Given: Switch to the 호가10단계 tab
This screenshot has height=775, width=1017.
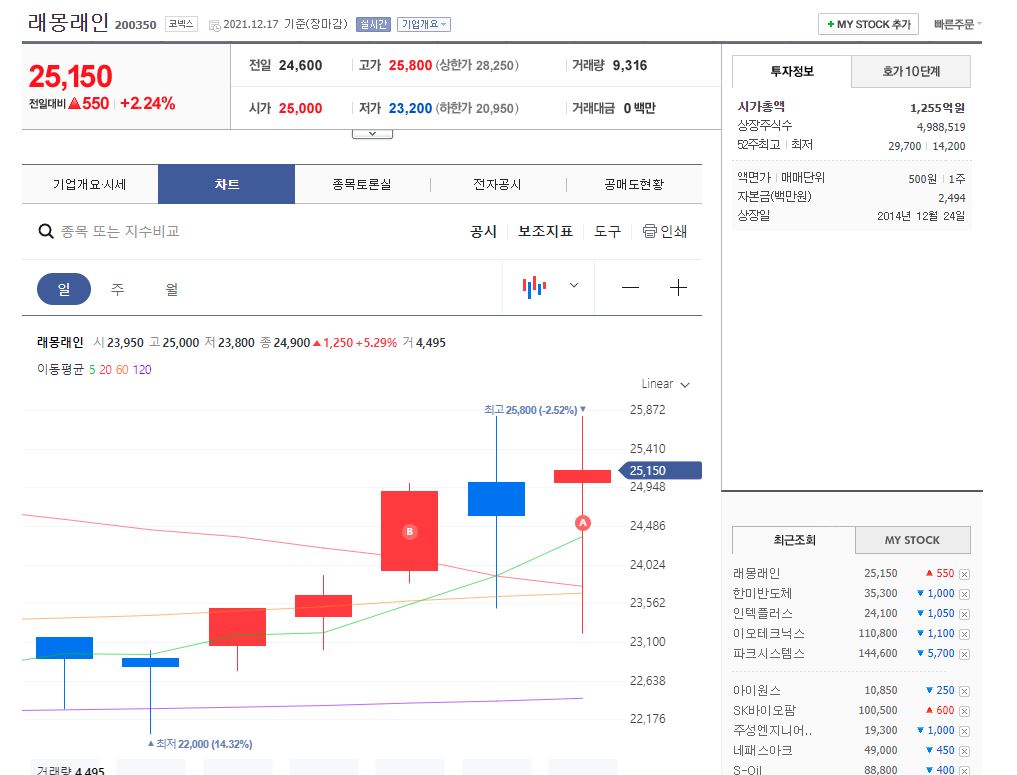Looking at the screenshot, I should point(911,71).
